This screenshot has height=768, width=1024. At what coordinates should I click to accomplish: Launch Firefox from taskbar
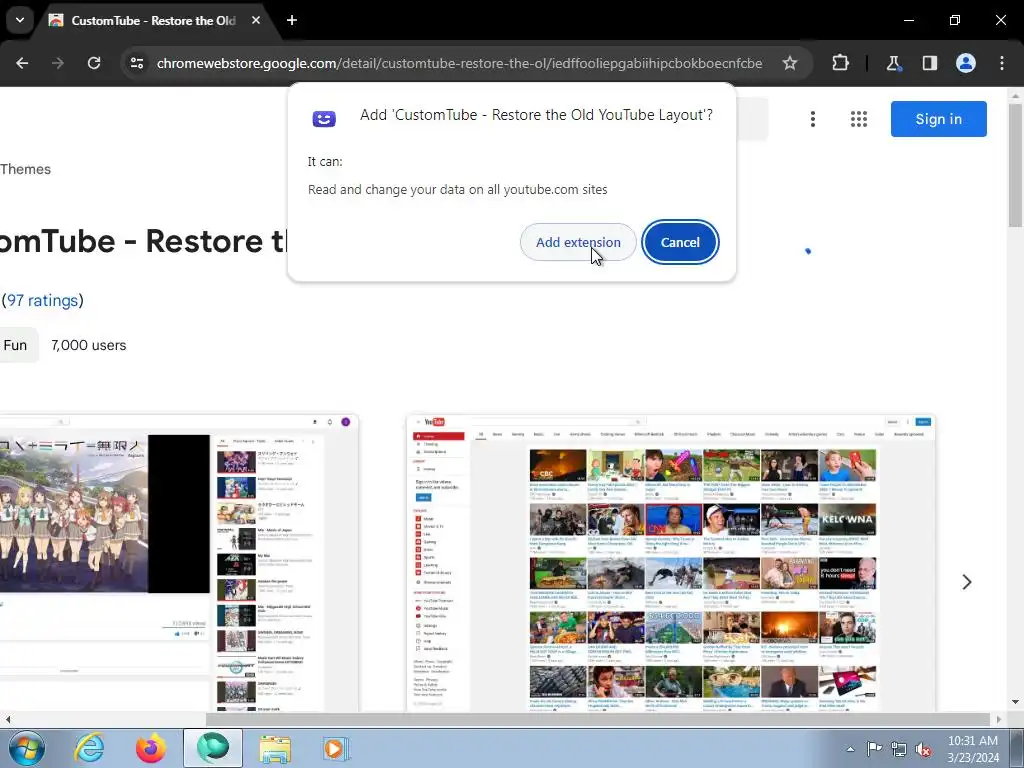pyautogui.click(x=151, y=748)
